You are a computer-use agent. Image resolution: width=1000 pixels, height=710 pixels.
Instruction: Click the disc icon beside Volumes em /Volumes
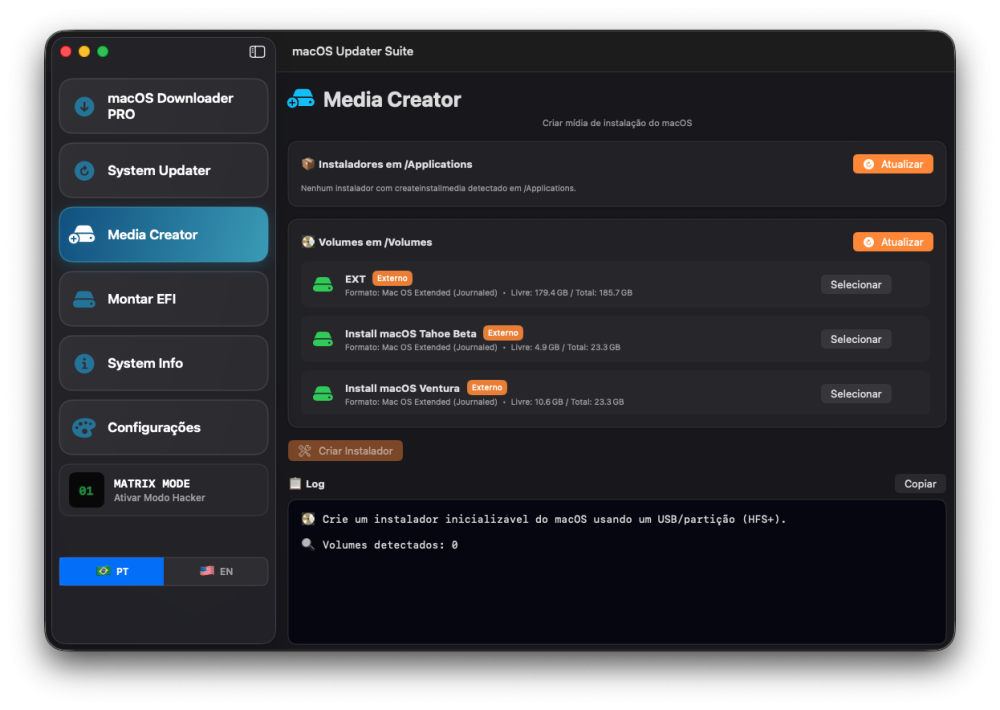(x=308, y=242)
